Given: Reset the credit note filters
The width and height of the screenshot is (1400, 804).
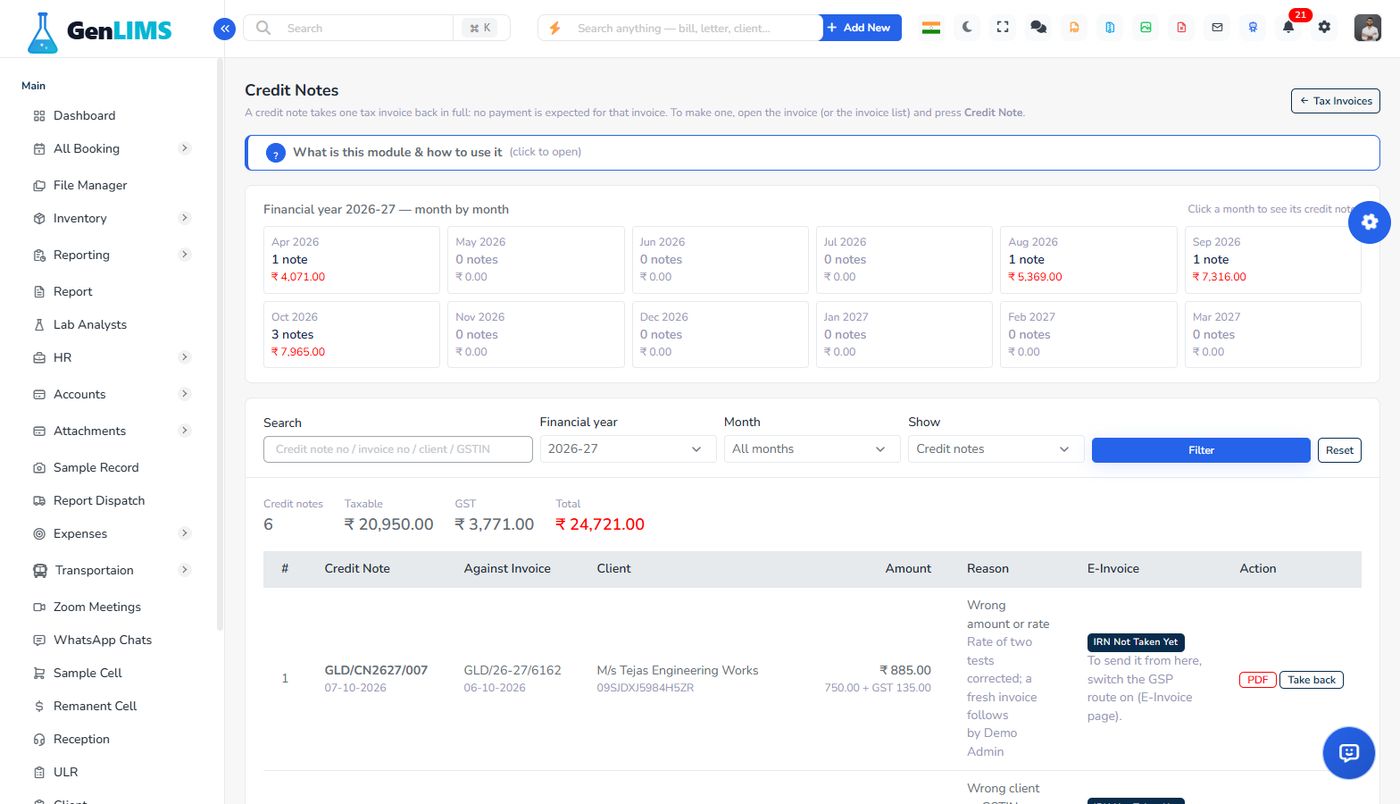Looking at the screenshot, I should tap(1340, 450).
